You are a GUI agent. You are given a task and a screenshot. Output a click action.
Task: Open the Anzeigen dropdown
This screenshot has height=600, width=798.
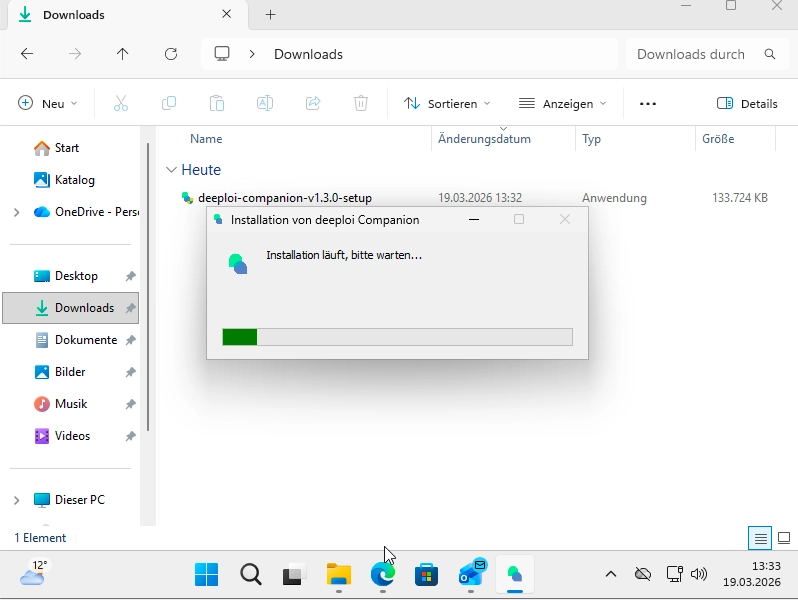(562, 104)
